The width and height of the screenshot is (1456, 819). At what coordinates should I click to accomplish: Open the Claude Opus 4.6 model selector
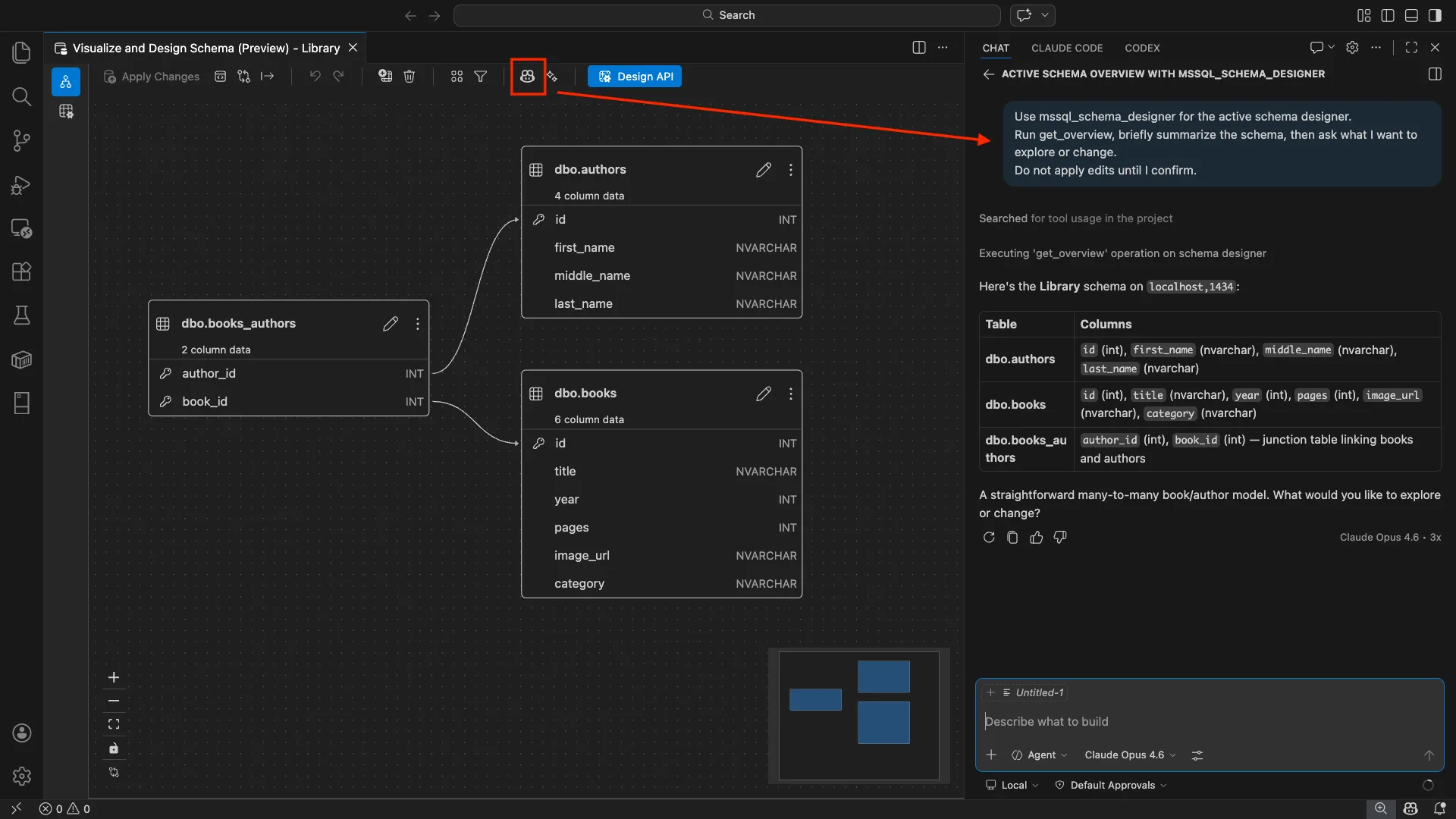pyautogui.click(x=1128, y=755)
